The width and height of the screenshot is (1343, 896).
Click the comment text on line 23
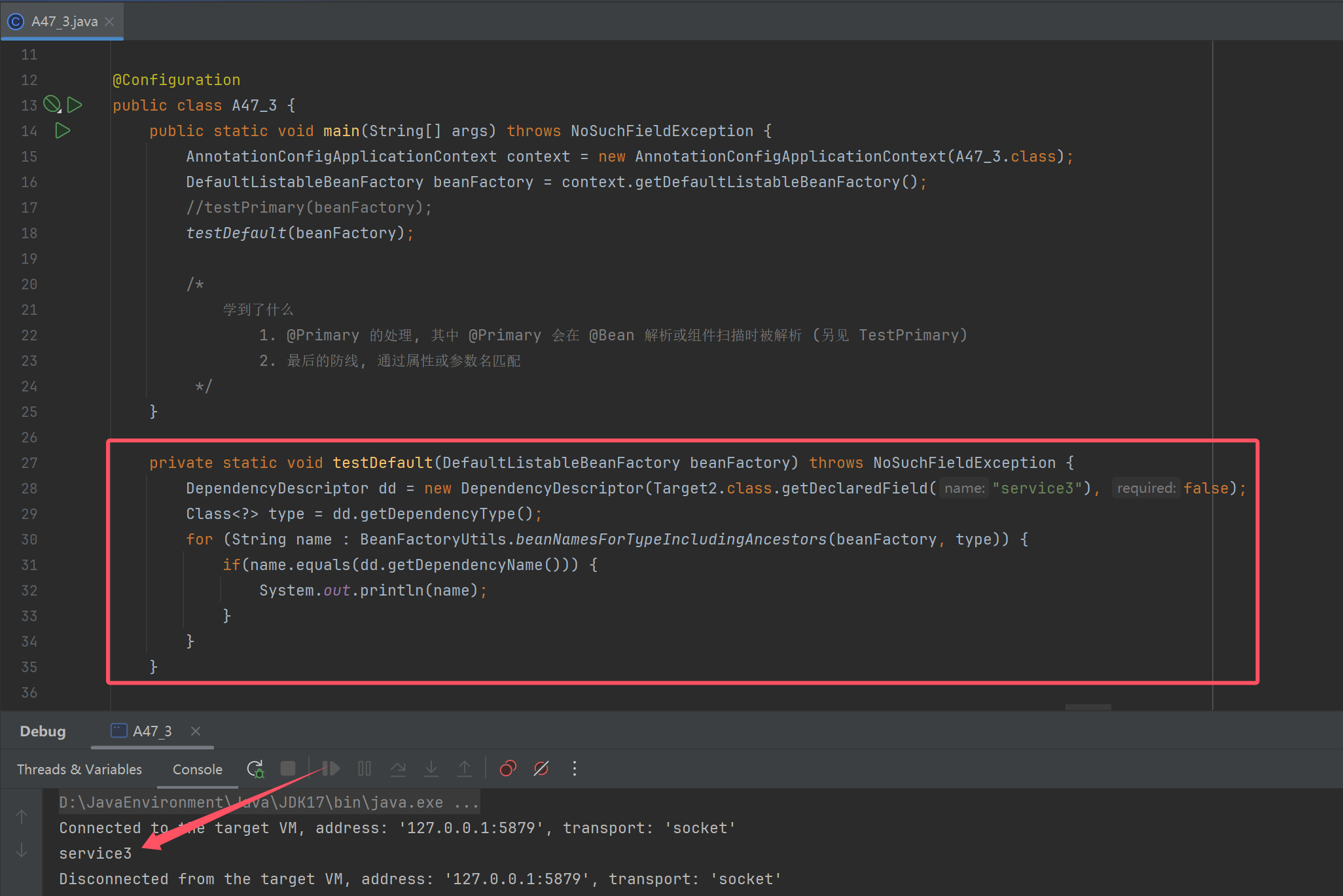point(390,361)
